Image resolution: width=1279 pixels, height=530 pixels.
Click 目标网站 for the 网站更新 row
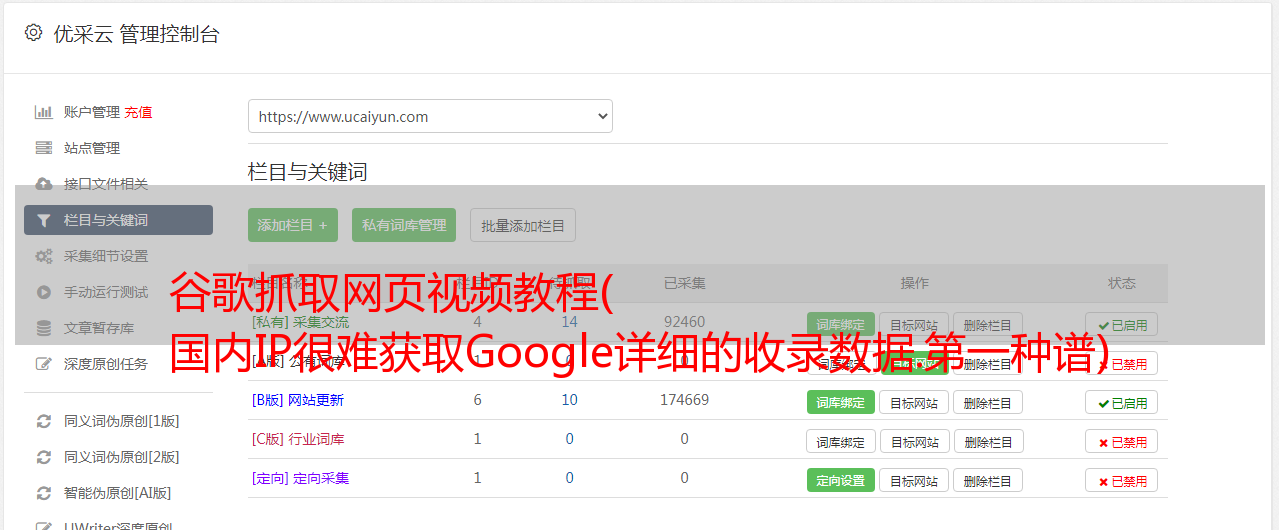[914, 402]
